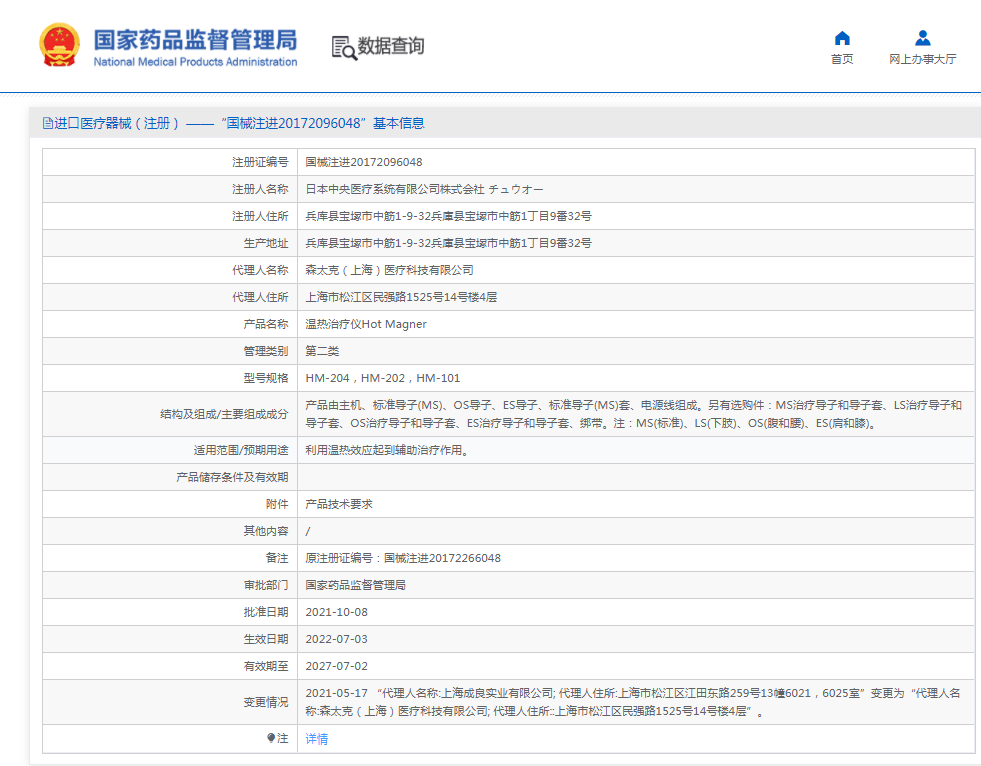The image size is (981, 766).
Task: Click the national emblem logo
Action: pos(59,43)
